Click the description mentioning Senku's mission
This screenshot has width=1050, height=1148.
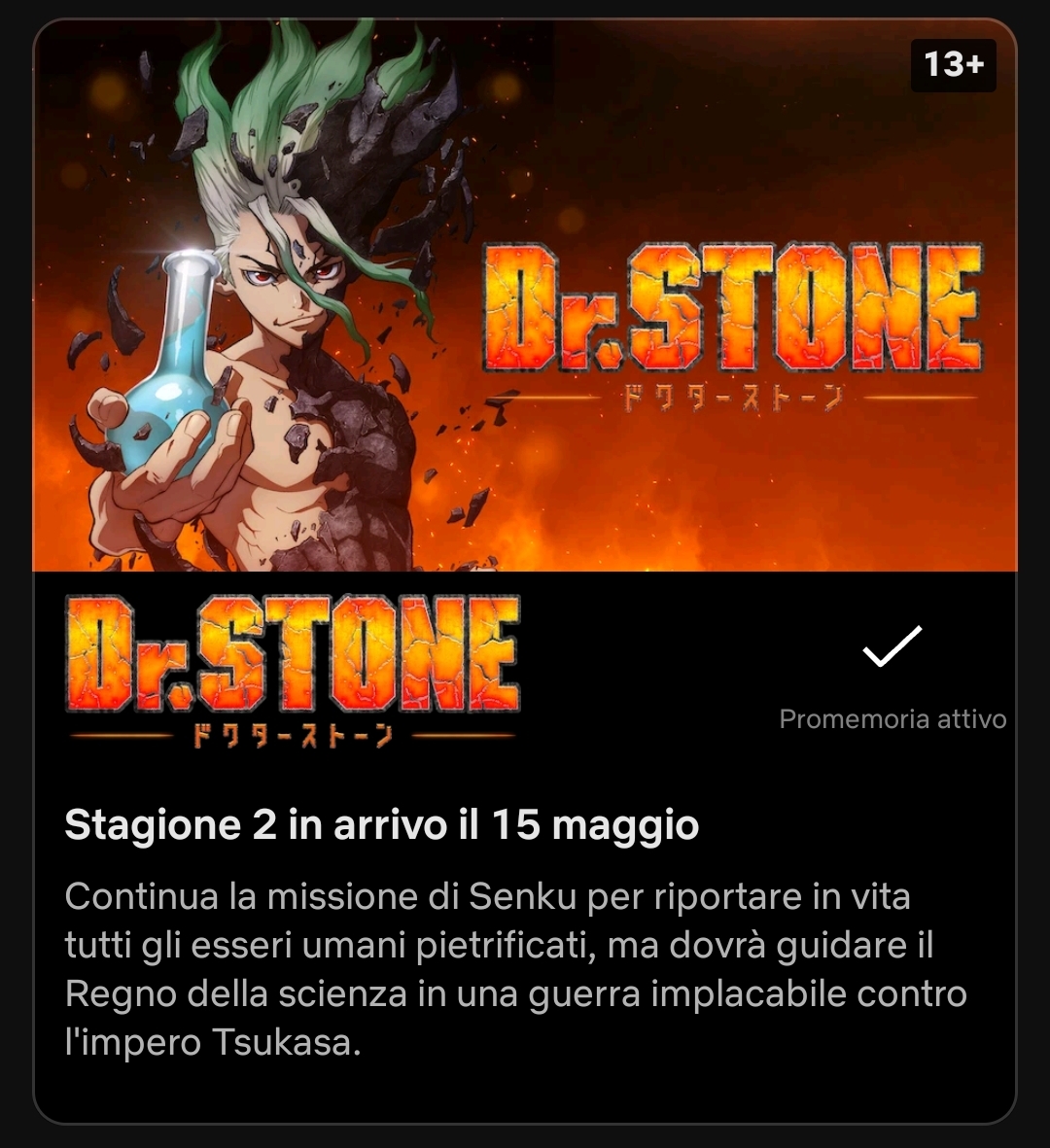pos(515,969)
